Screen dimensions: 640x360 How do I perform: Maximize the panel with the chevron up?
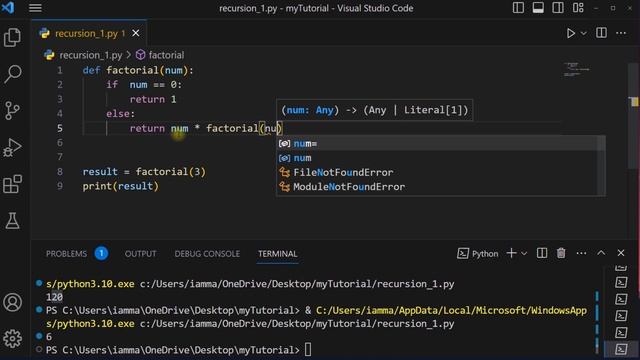[x=601, y=253]
